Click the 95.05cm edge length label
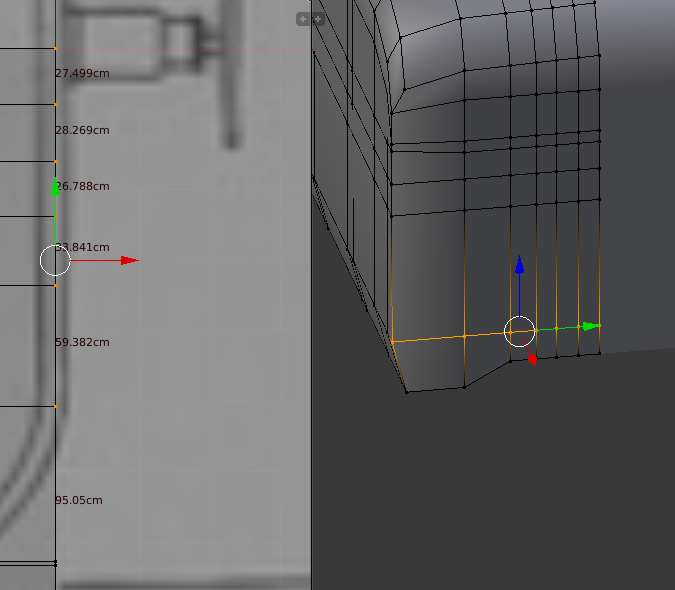 coord(79,500)
